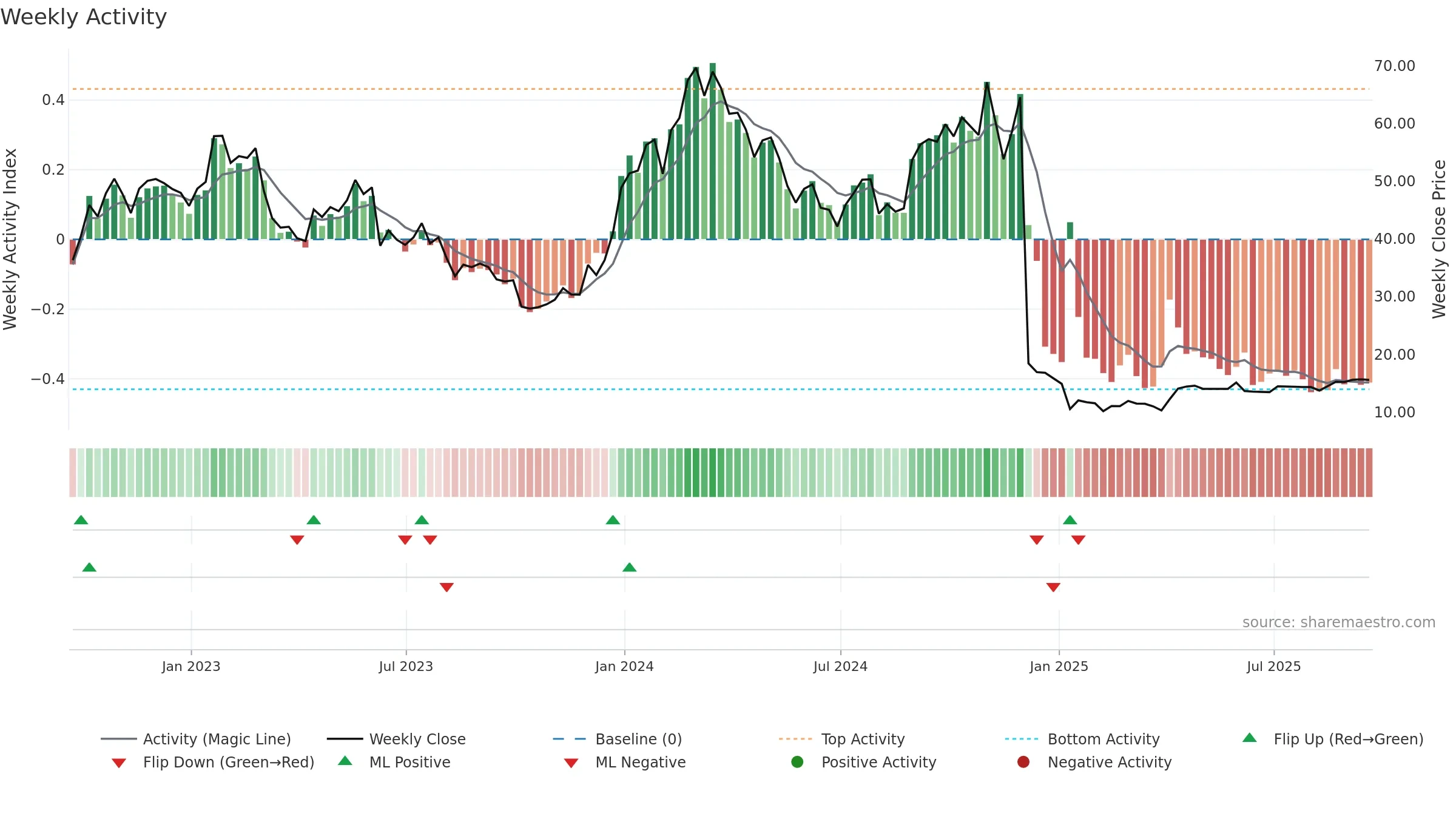
Task: Click the Top Activity orange dotted legend icon
Action: click(x=795, y=739)
